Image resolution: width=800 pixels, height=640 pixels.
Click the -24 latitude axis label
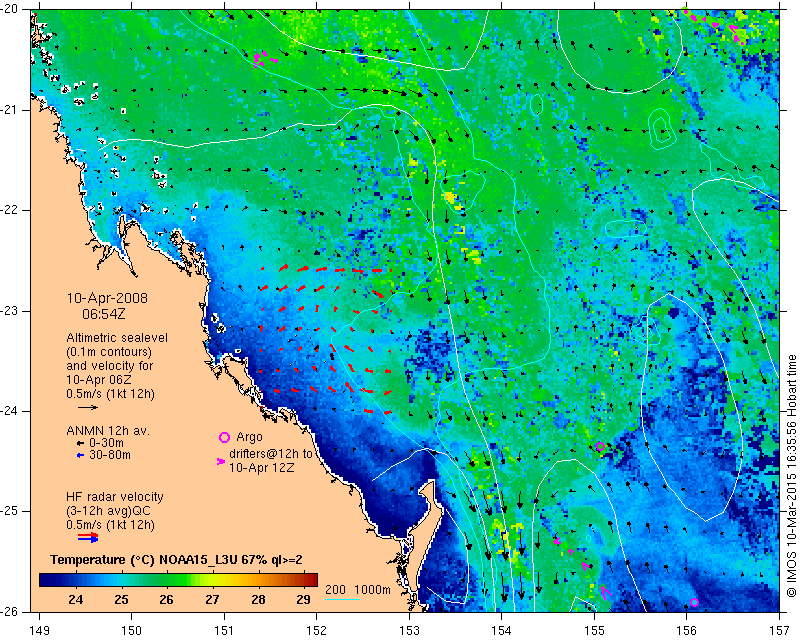(x=10, y=411)
